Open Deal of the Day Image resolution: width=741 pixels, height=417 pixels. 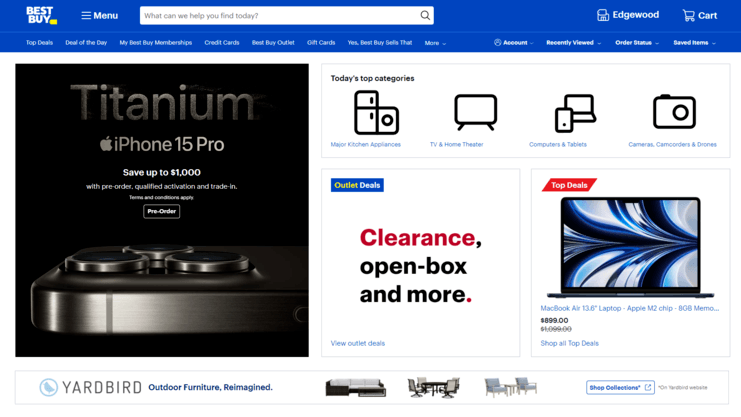click(x=86, y=43)
